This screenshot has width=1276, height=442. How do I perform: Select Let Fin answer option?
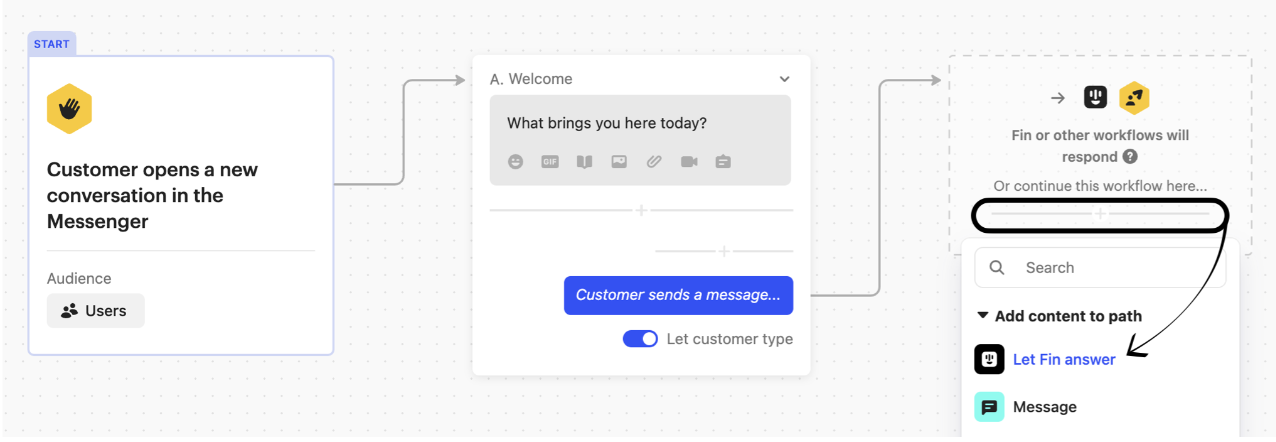tap(1064, 359)
